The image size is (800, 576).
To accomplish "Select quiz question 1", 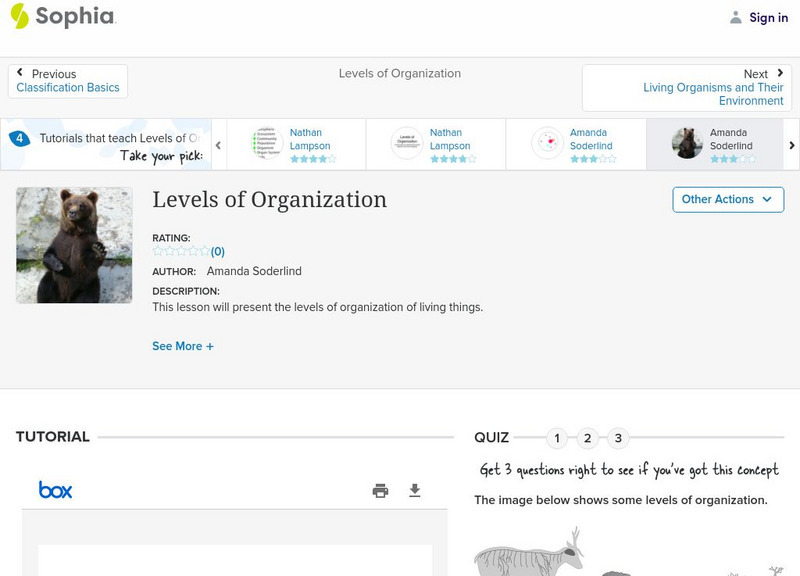I will pos(557,438).
